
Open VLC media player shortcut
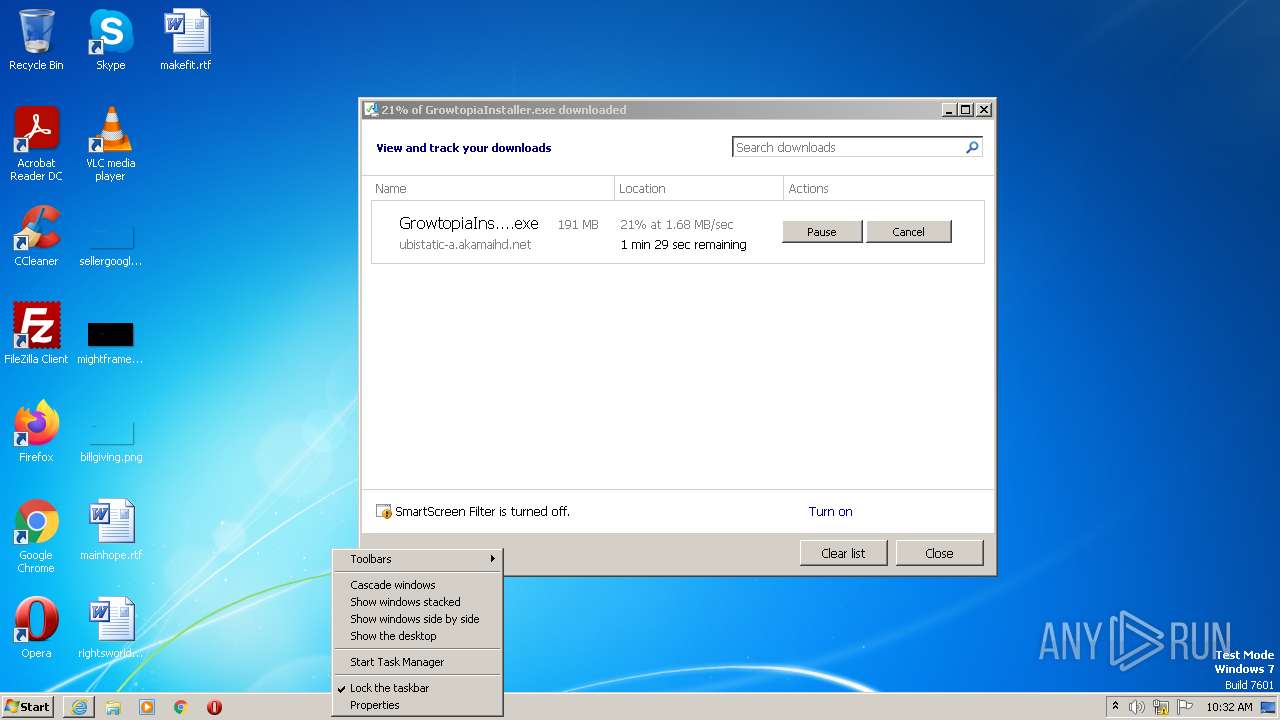click(110, 143)
